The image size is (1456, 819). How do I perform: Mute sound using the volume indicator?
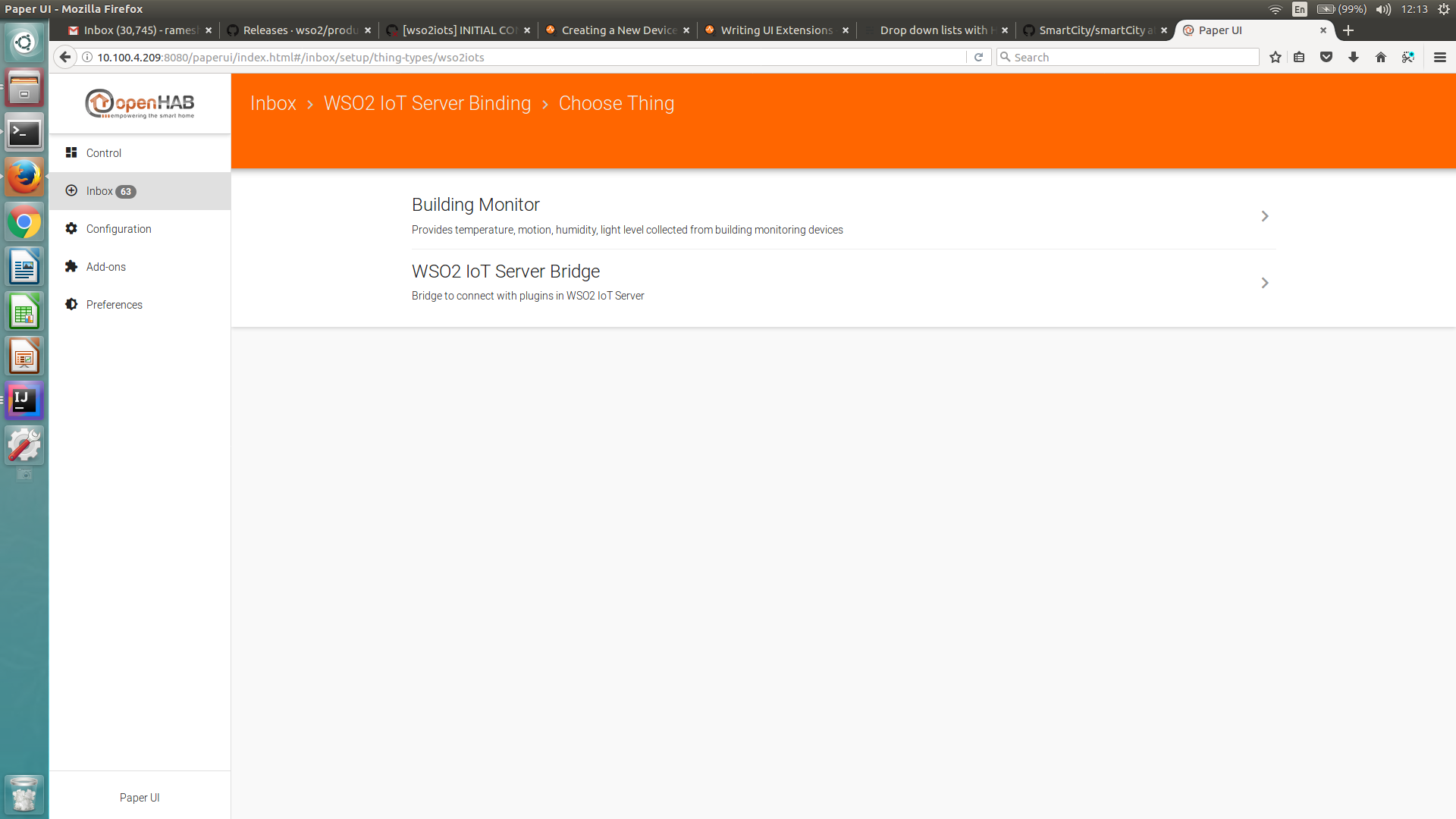(x=1383, y=9)
